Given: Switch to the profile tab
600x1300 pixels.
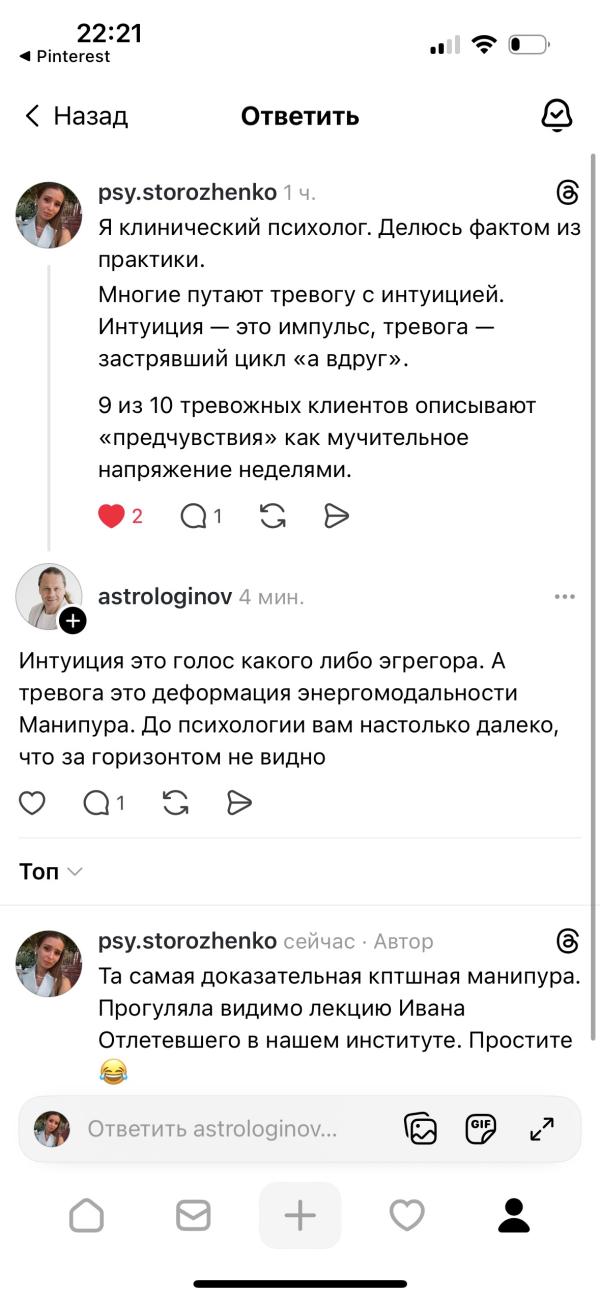Looking at the screenshot, I should (x=514, y=1215).
